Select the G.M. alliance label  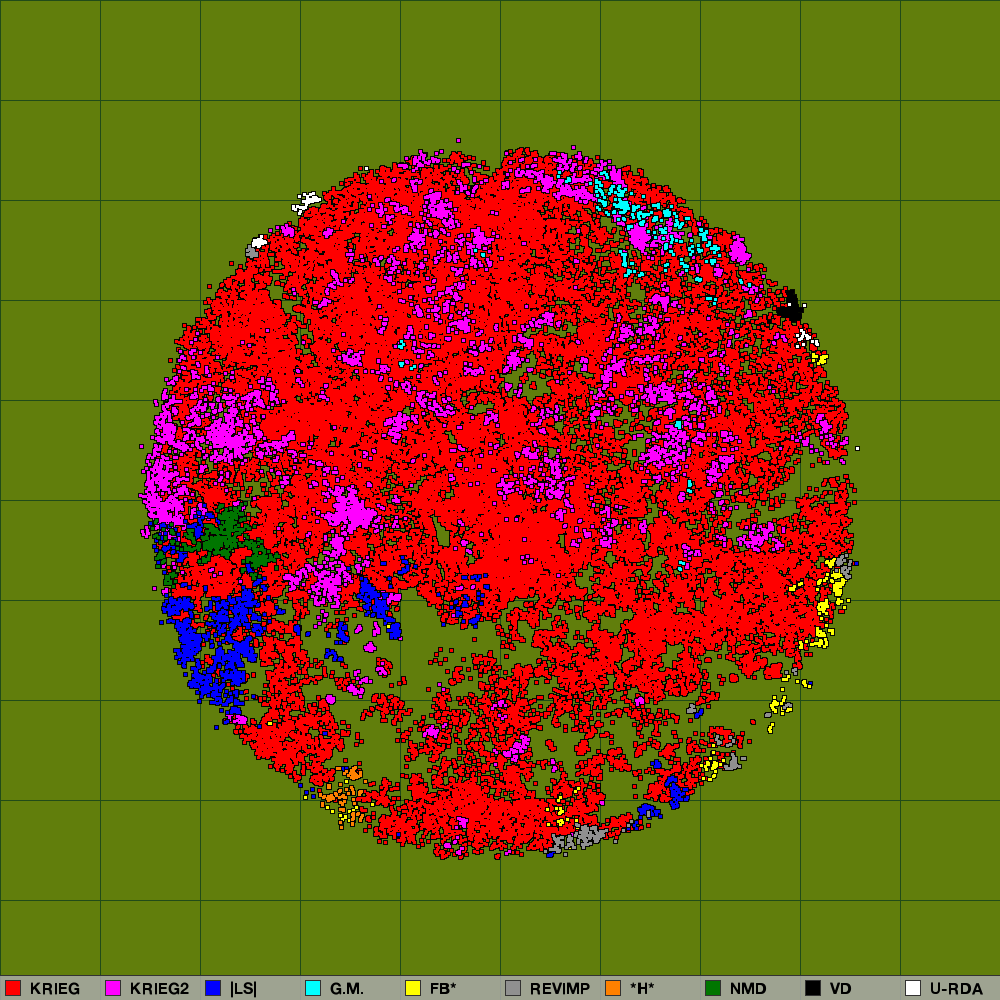tap(346, 989)
